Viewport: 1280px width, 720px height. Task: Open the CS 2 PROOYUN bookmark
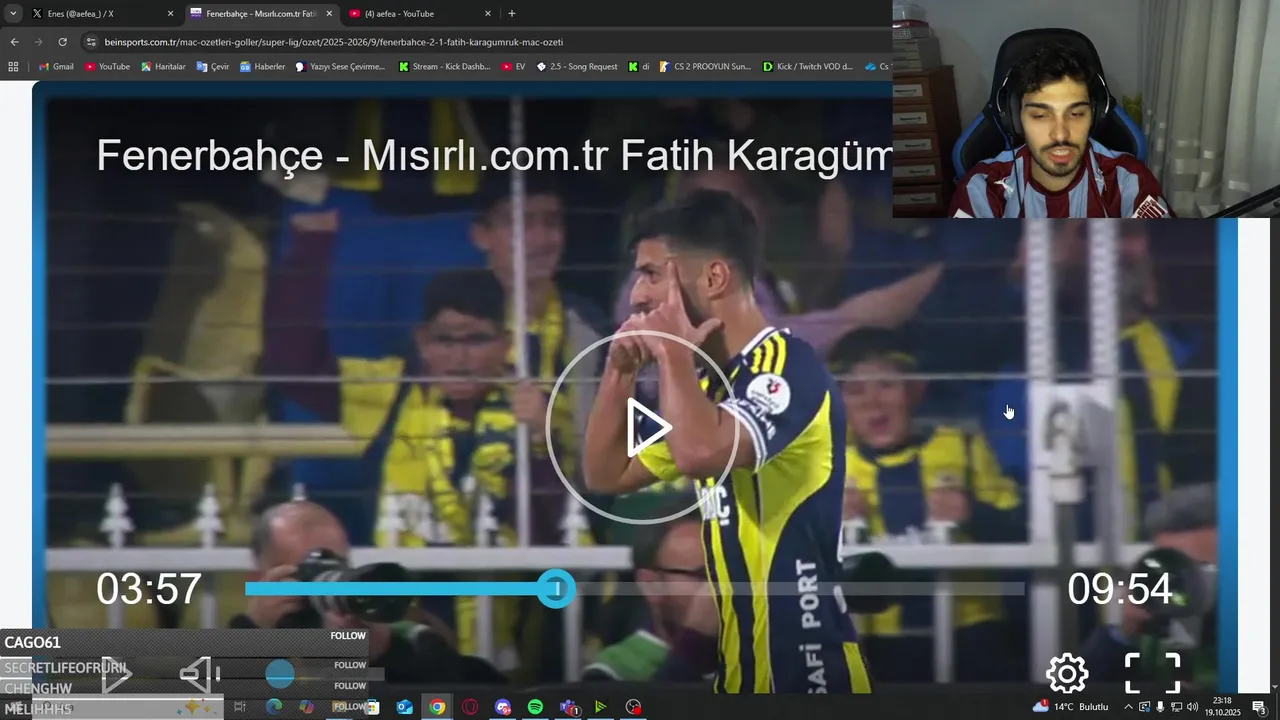point(705,67)
